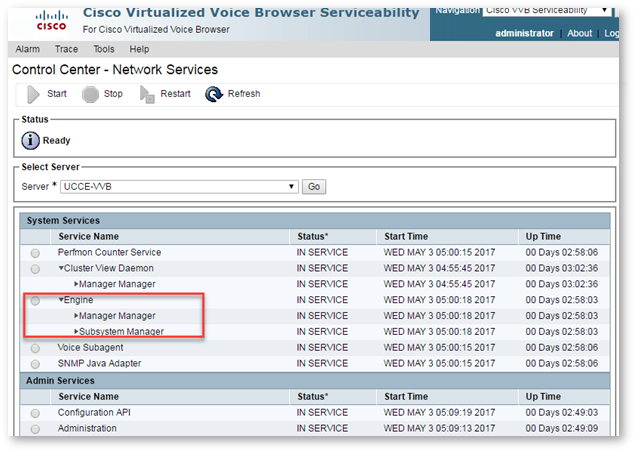Click Cluster View Daemon start time cell

tap(439, 268)
